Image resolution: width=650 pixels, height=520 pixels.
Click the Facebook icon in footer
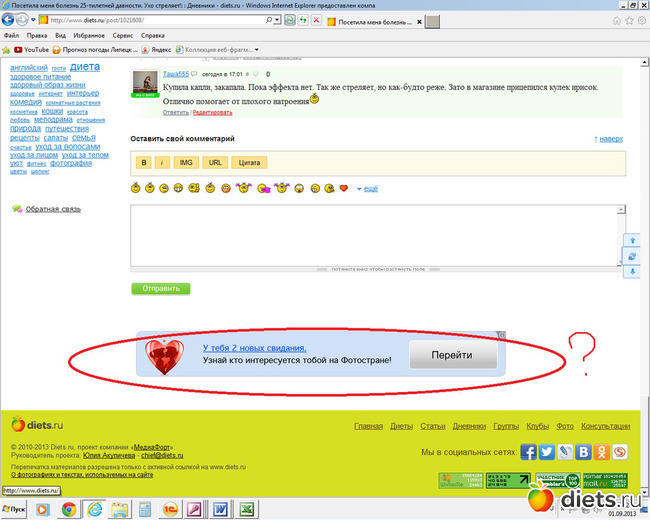529,452
